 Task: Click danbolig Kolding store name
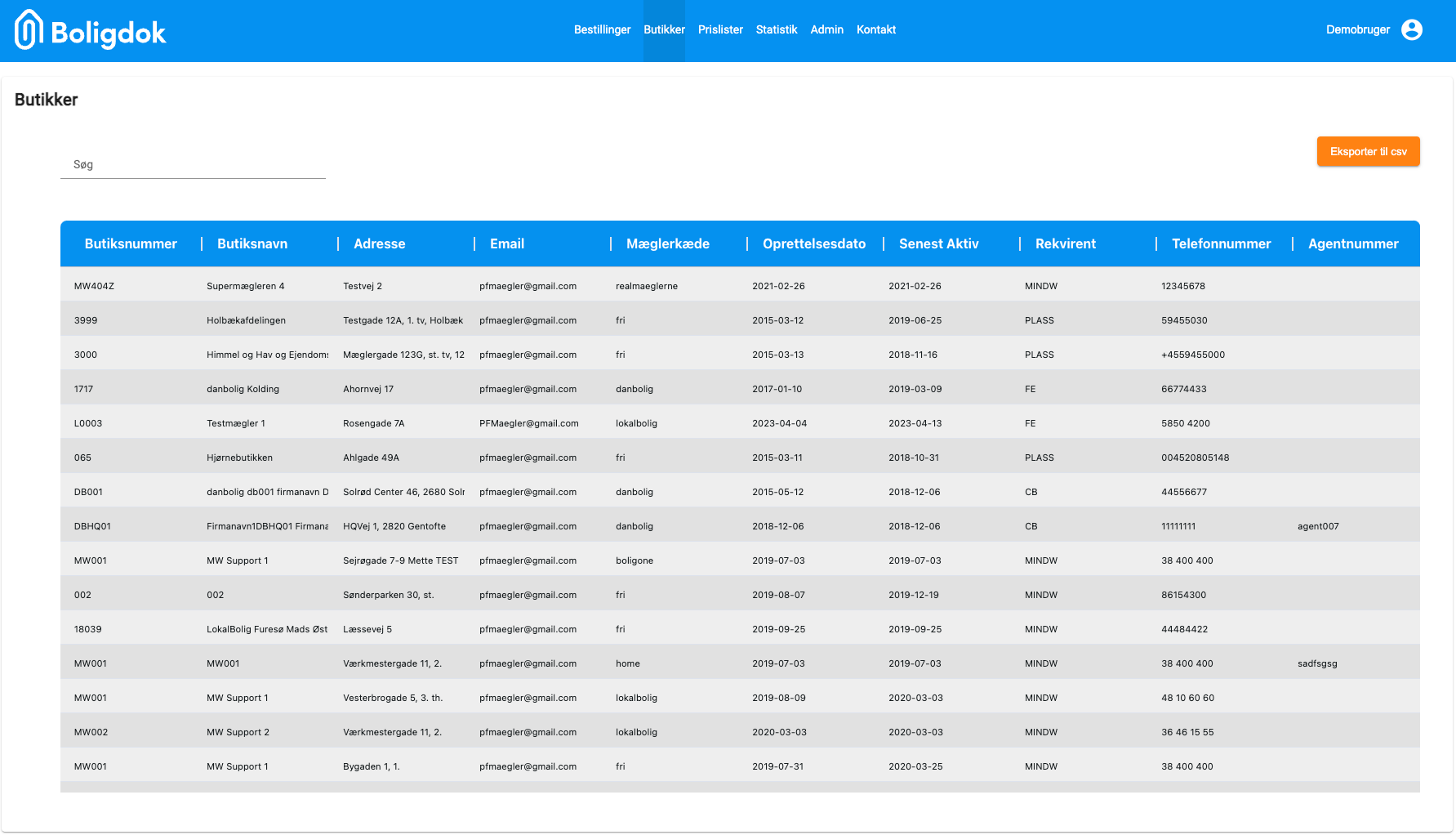(x=243, y=389)
